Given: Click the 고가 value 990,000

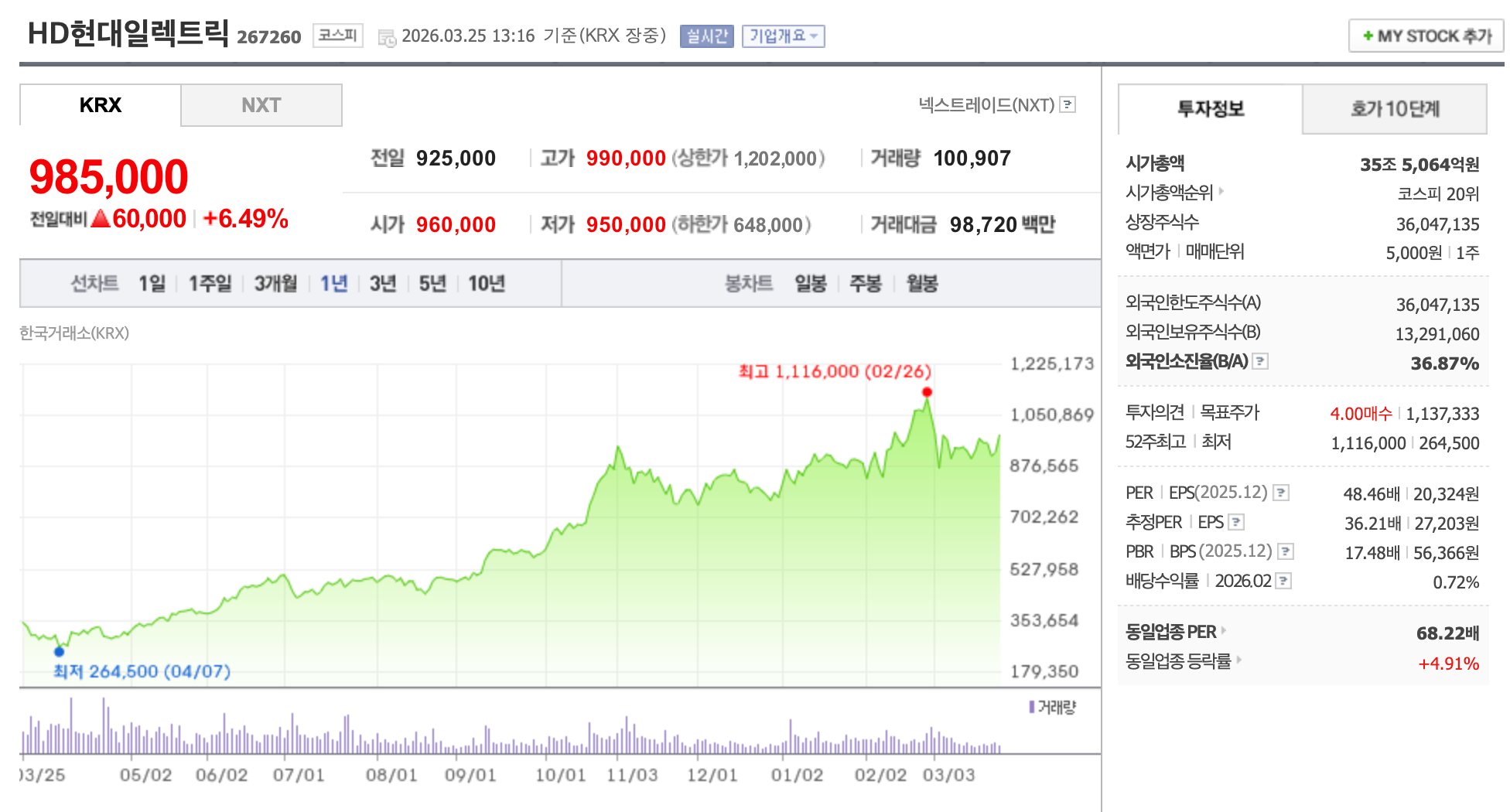Looking at the screenshot, I should [626, 159].
